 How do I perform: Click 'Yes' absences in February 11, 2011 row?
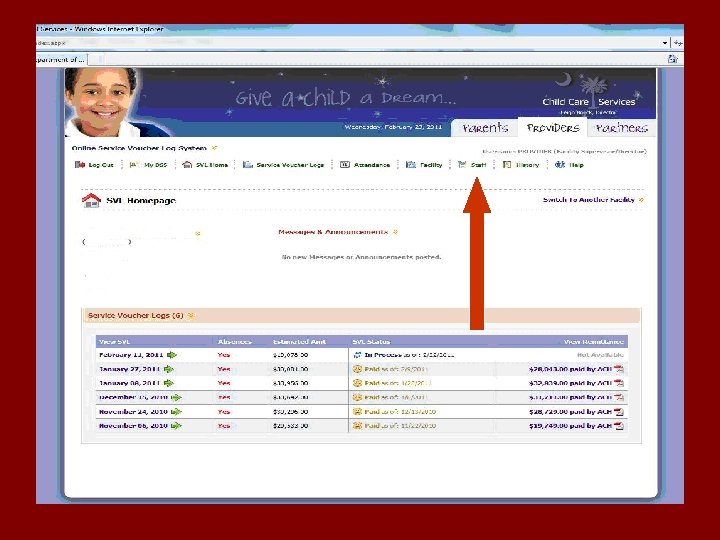tap(224, 355)
